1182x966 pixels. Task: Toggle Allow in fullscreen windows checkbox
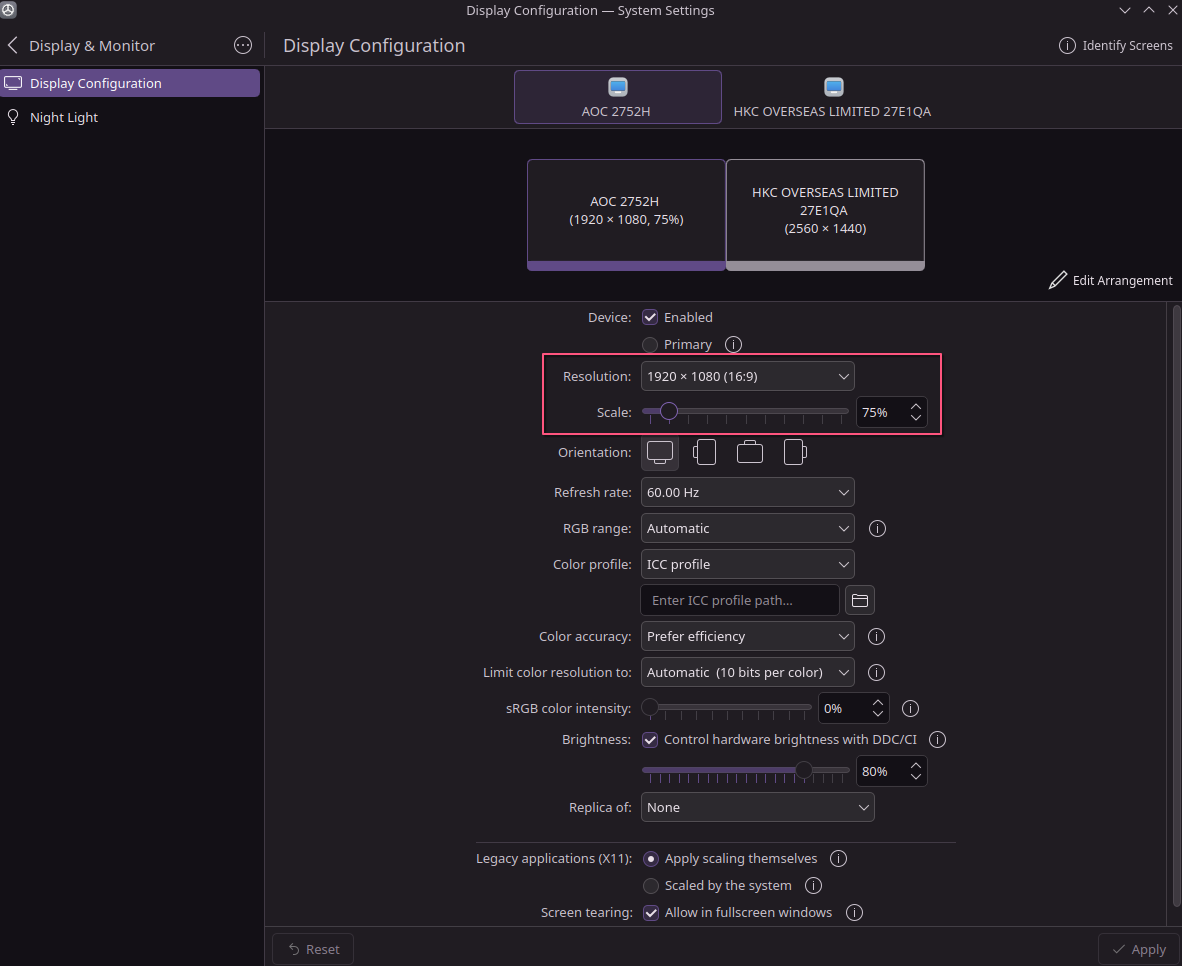click(651, 913)
